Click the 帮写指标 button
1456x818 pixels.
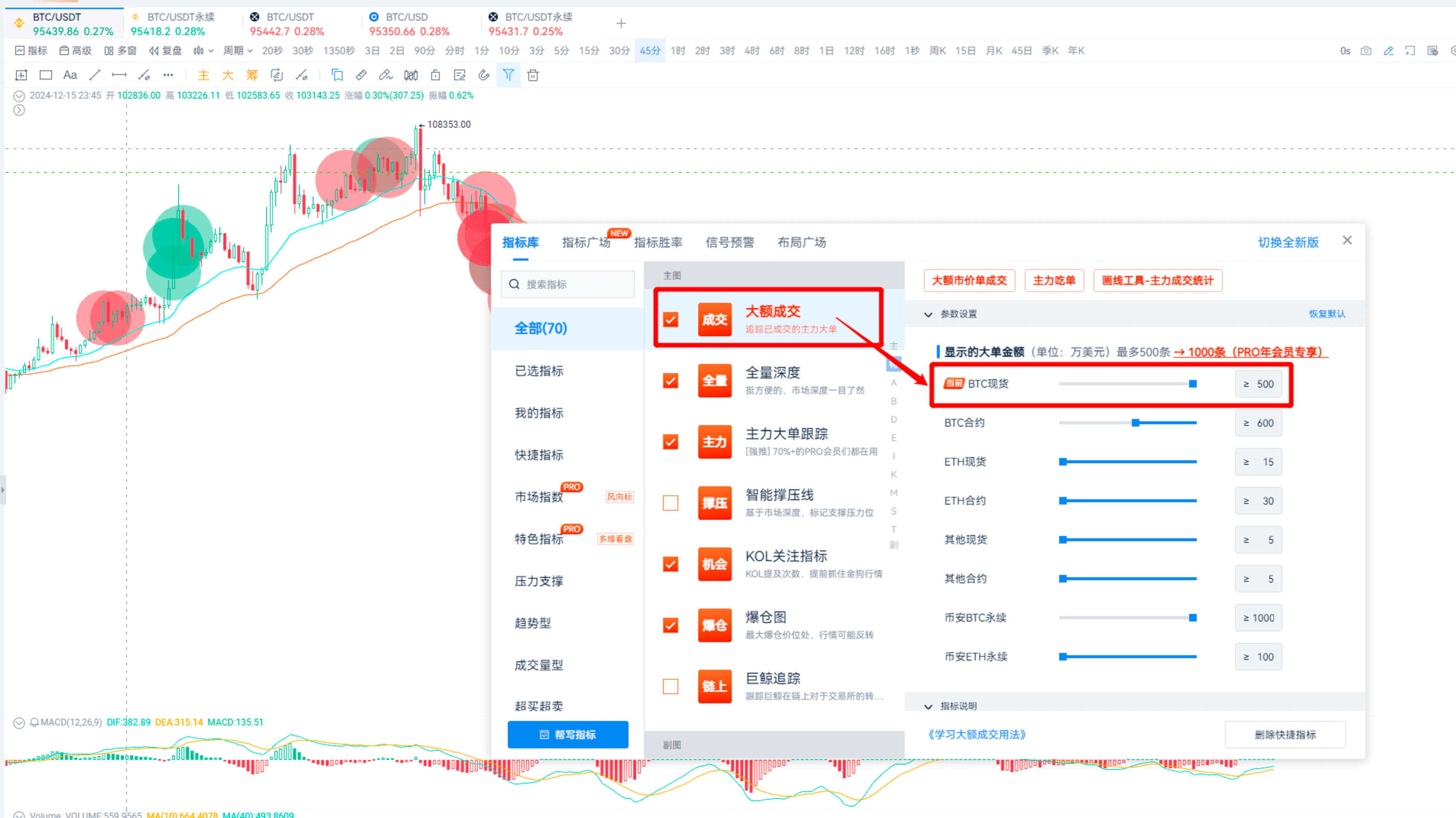click(567, 734)
